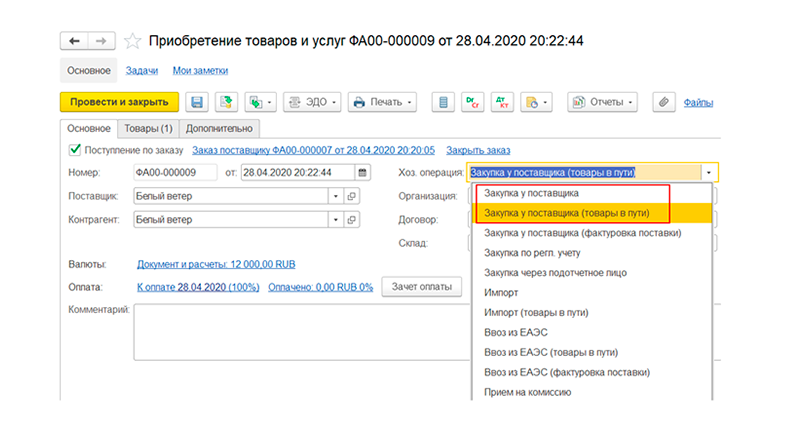This screenshot has width=805, height=432.
Task: Show the document movements list icon
Action: coord(443,102)
